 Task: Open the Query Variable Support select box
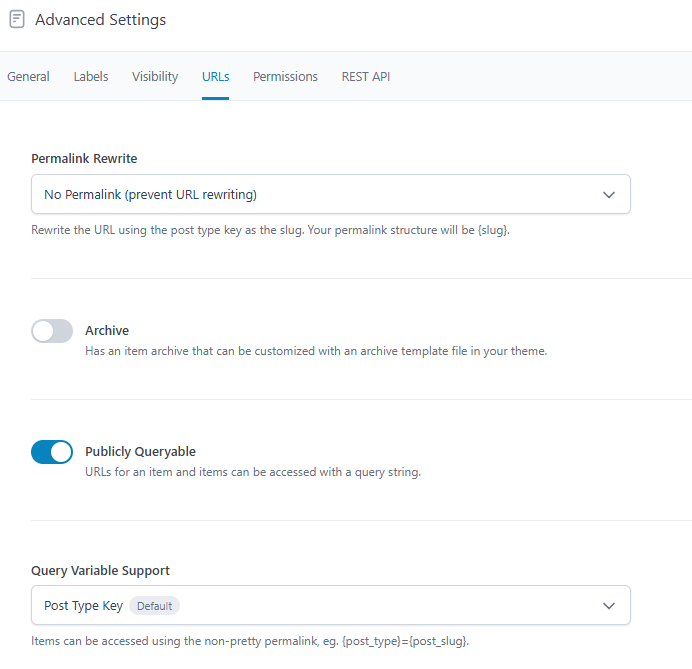[x=330, y=605]
